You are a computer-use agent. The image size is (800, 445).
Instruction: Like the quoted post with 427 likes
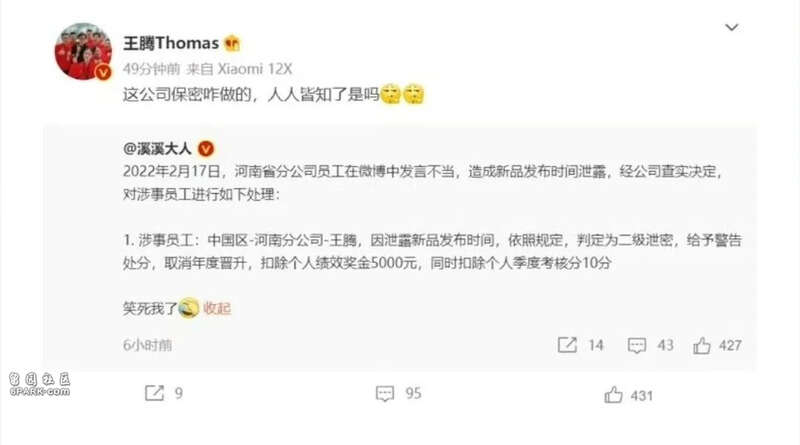point(717,345)
